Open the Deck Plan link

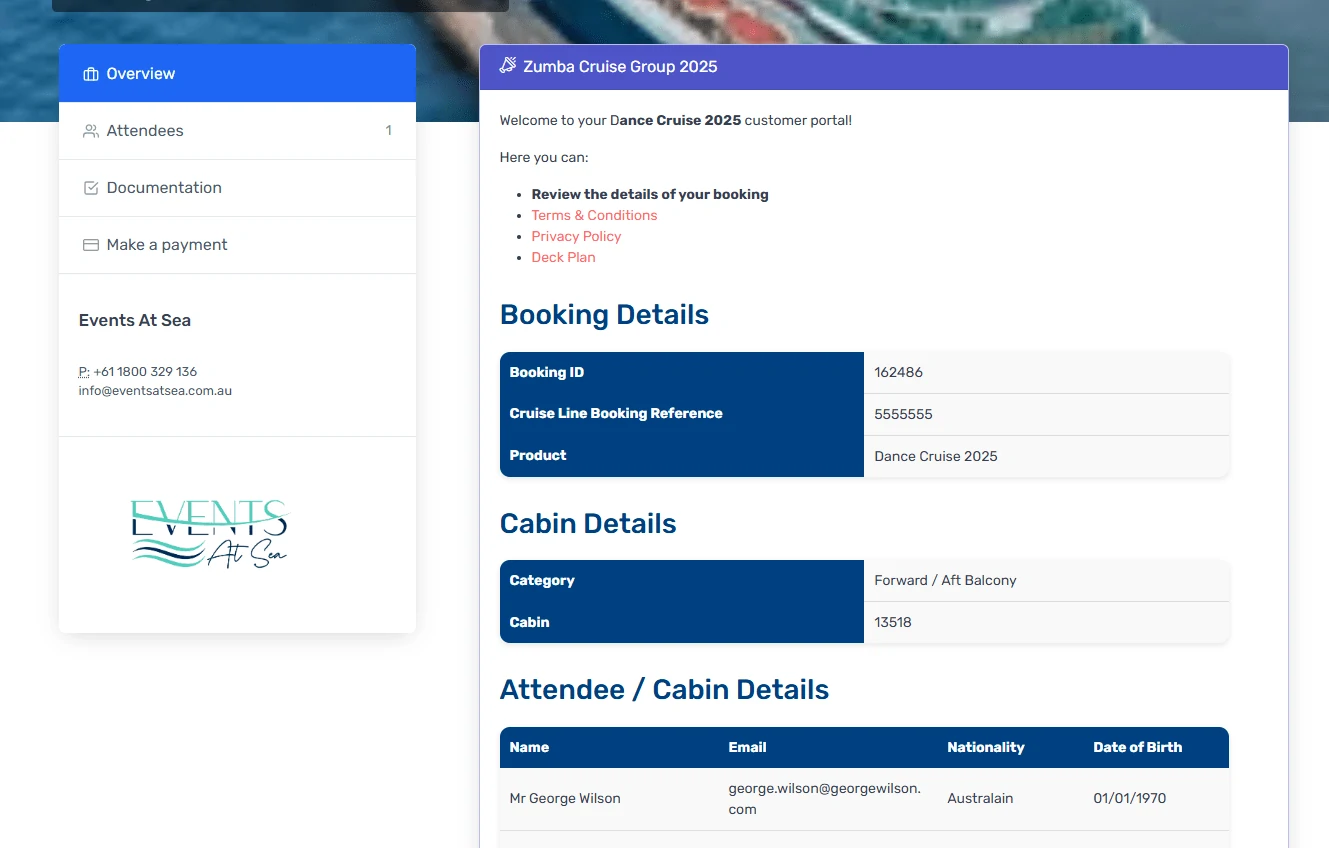coord(563,257)
